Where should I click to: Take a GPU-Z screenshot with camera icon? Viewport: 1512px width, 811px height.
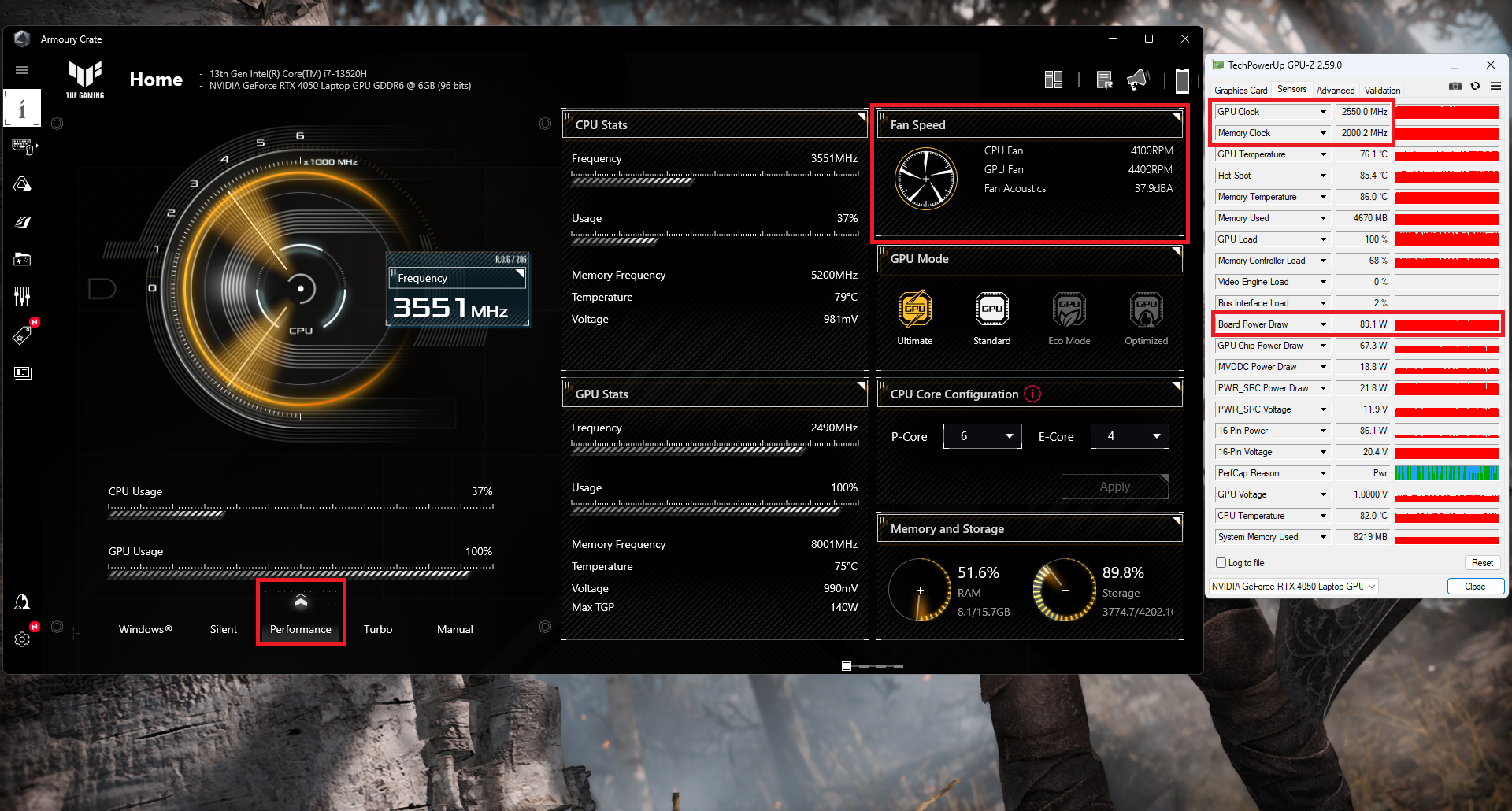1455,86
